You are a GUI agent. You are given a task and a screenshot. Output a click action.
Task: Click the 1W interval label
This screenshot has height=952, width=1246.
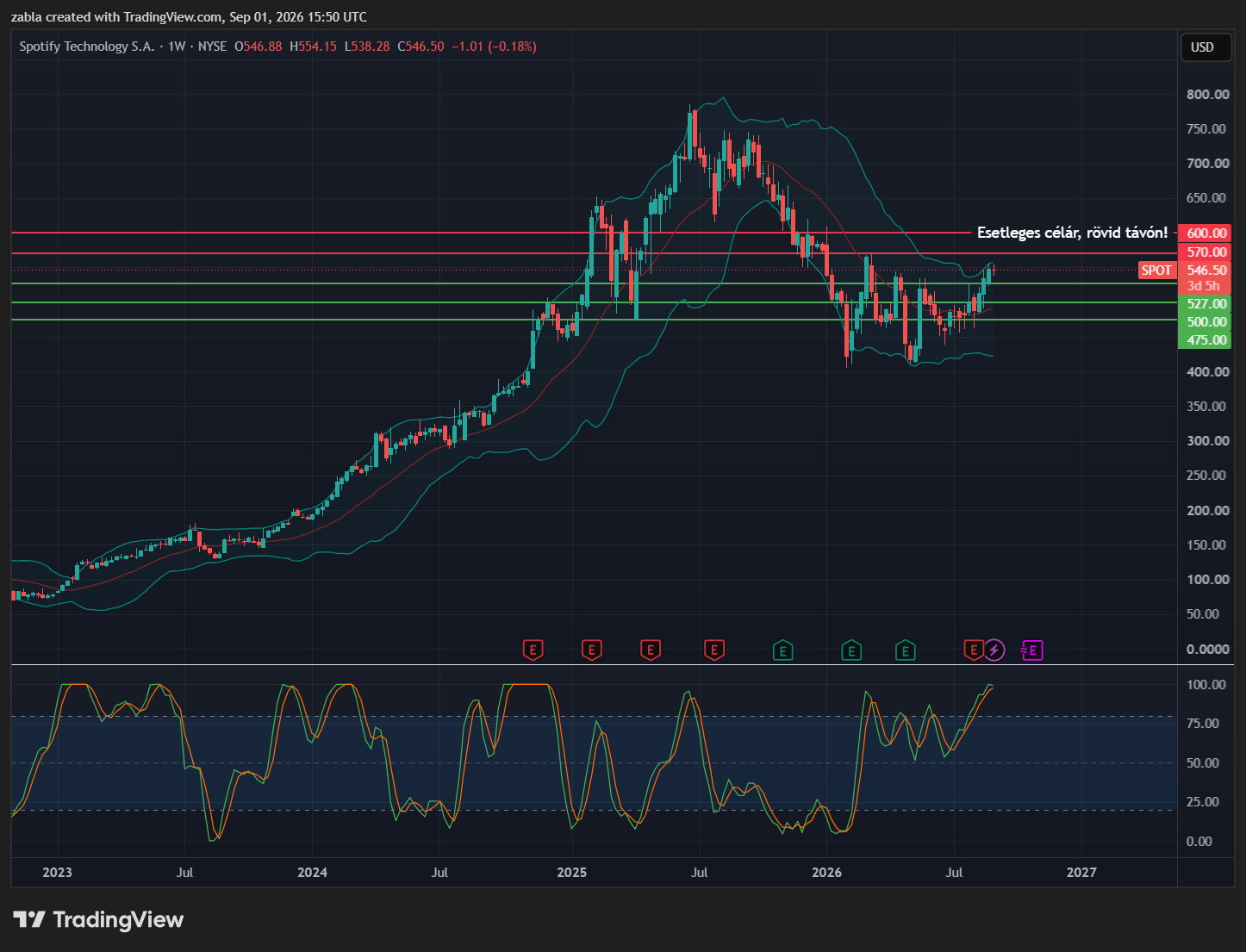pyautogui.click(x=177, y=47)
